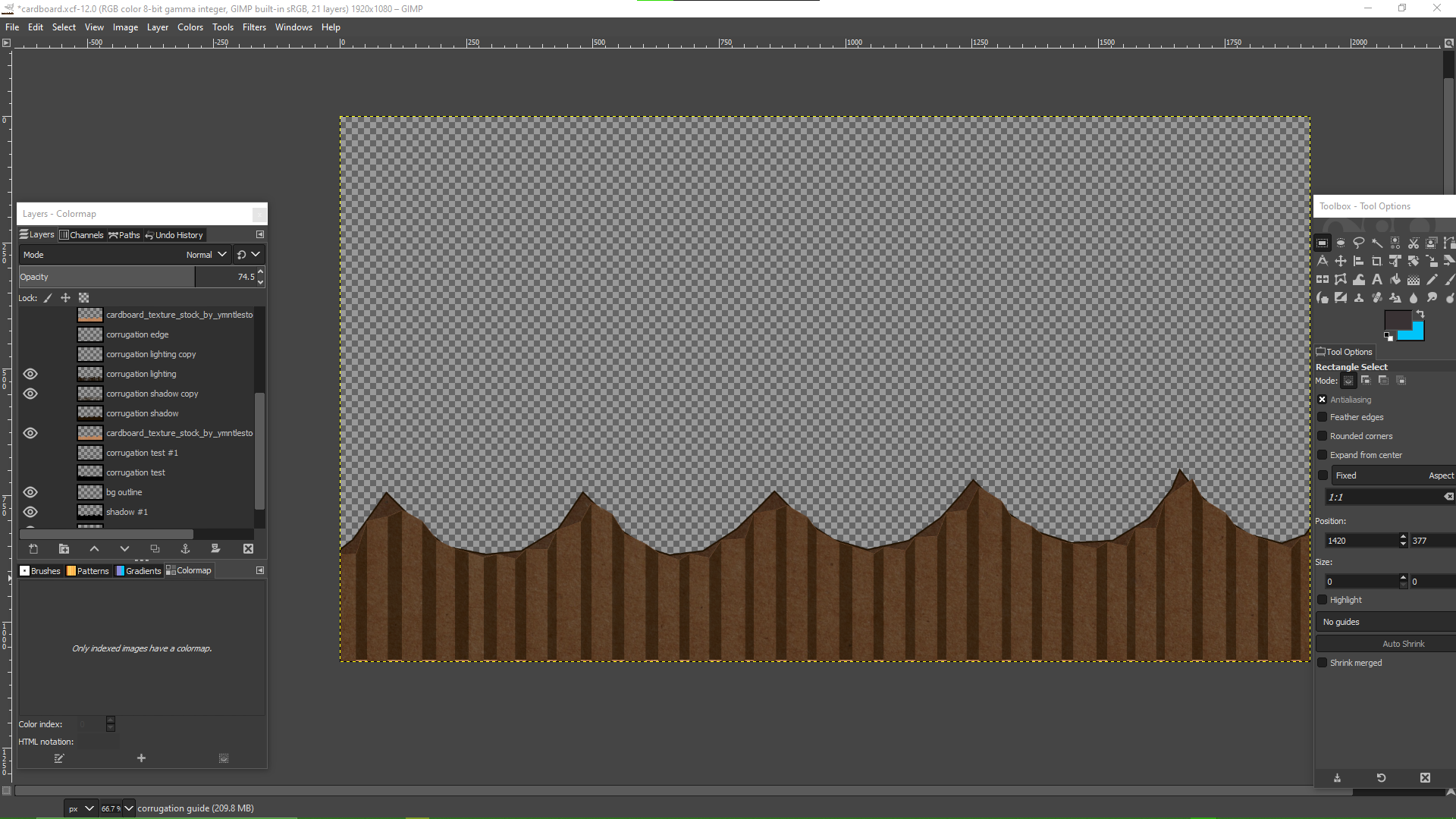
Task: Select the Free Select lasso tool
Action: tap(1359, 243)
